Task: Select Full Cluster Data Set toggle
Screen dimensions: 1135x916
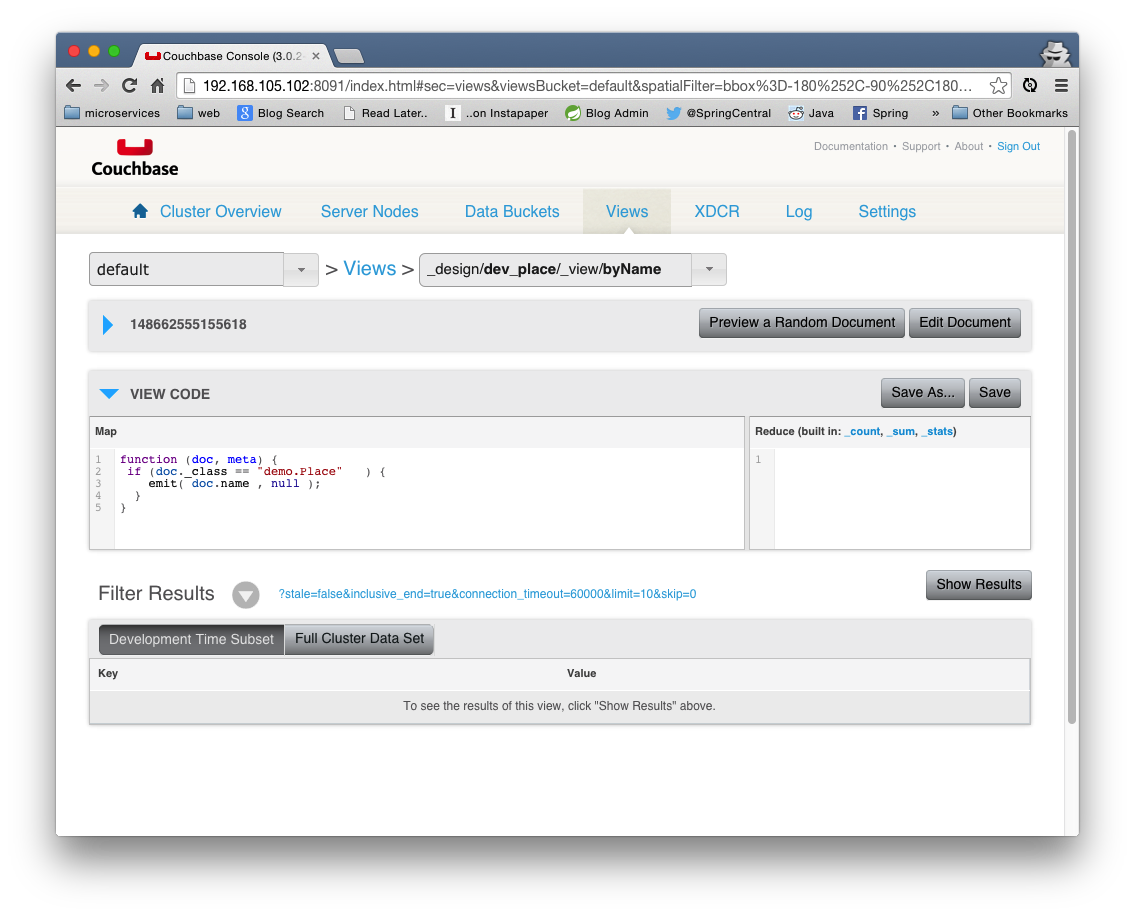Action: tap(359, 639)
